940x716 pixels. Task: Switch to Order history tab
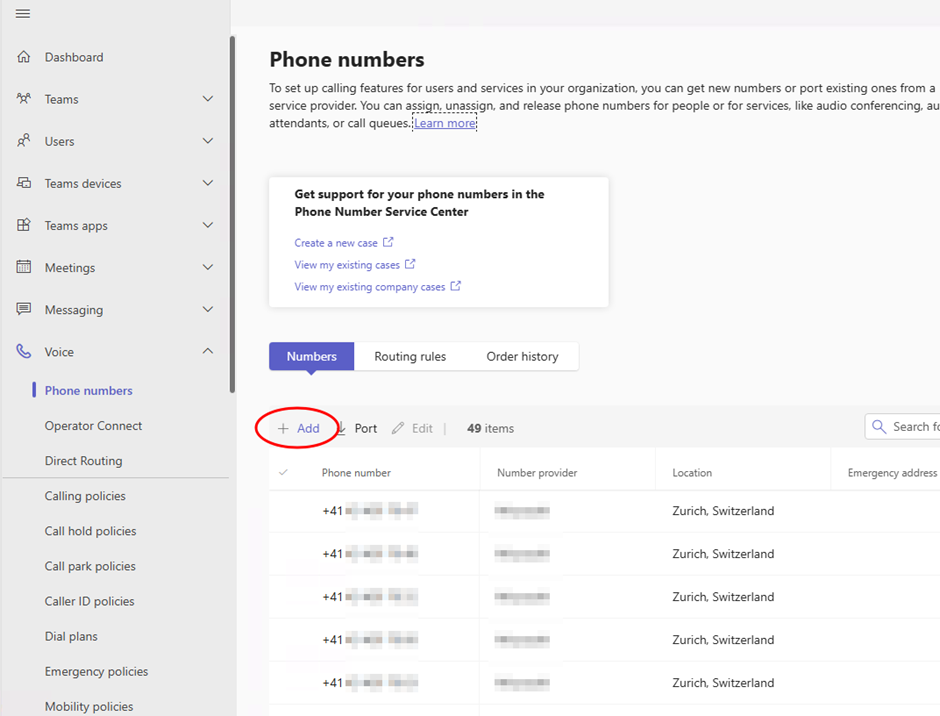pos(522,356)
